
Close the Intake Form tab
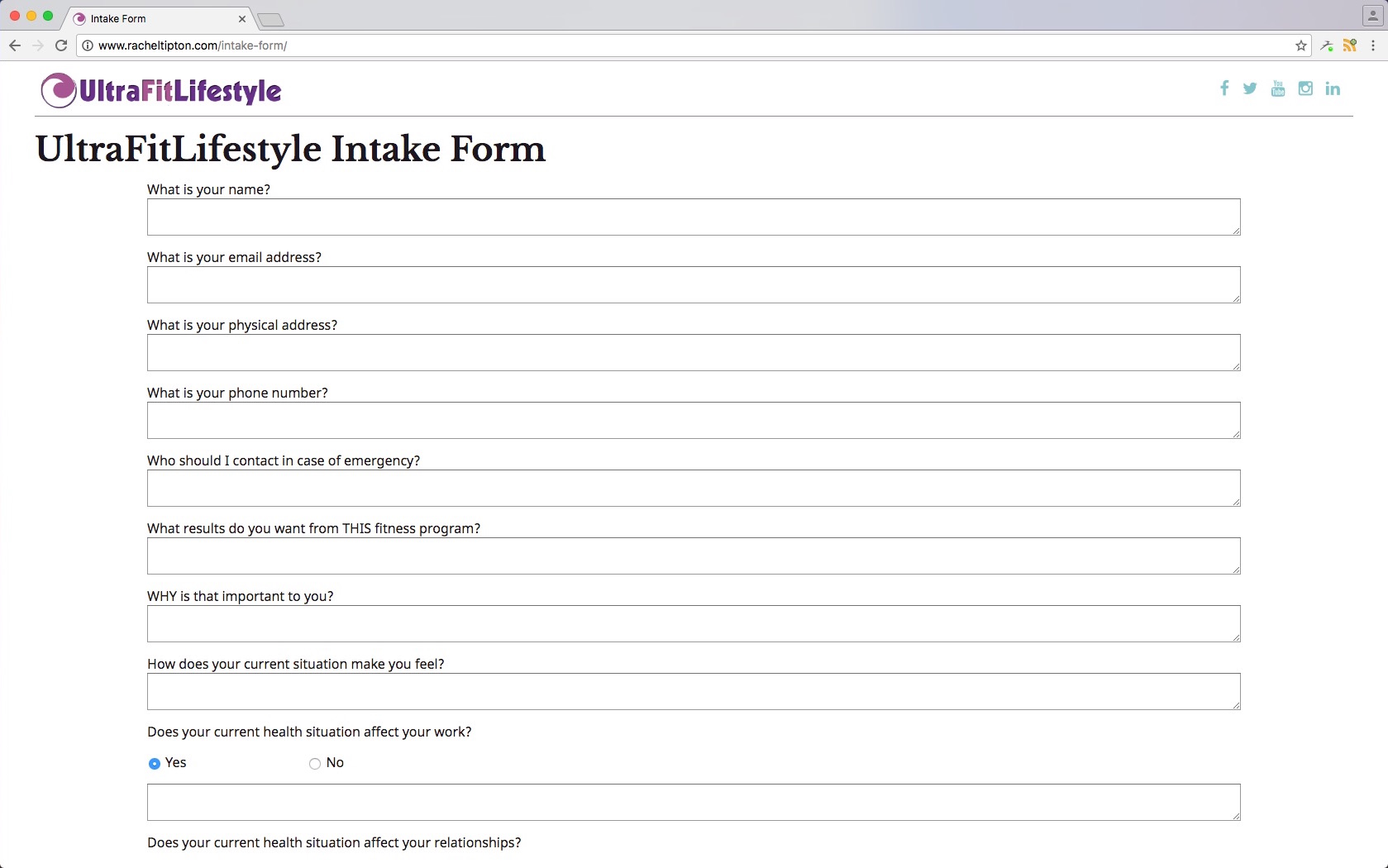(242, 18)
